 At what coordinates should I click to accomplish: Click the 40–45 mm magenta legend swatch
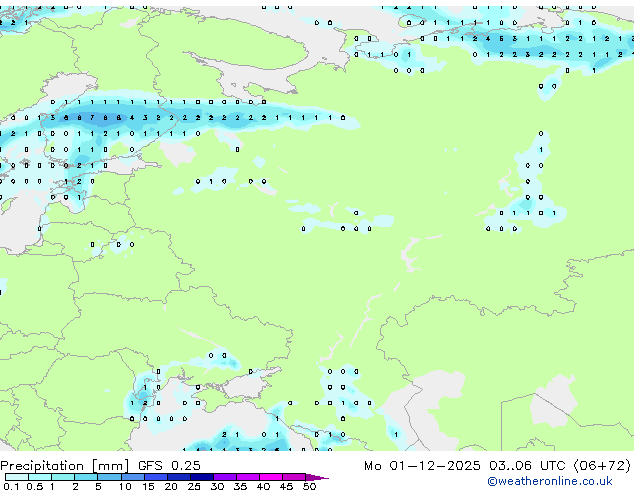point(271,477)
